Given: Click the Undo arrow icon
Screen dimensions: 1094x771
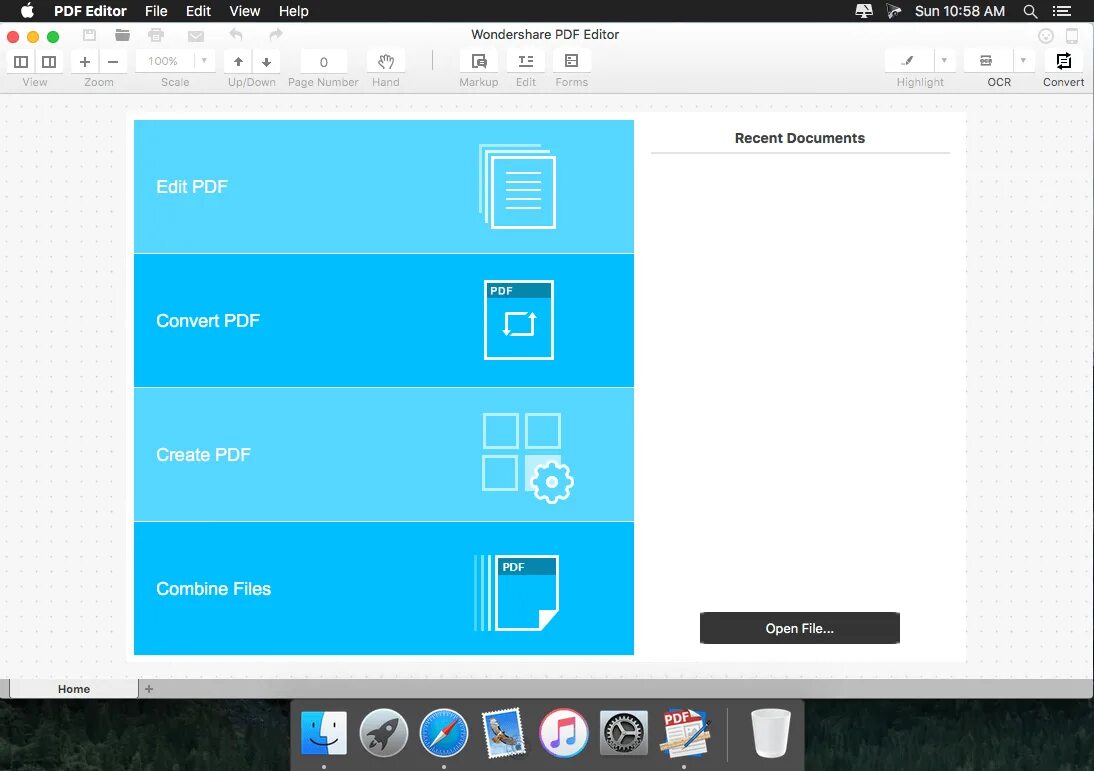Looking at the screenshot, I should pos(236,34).
